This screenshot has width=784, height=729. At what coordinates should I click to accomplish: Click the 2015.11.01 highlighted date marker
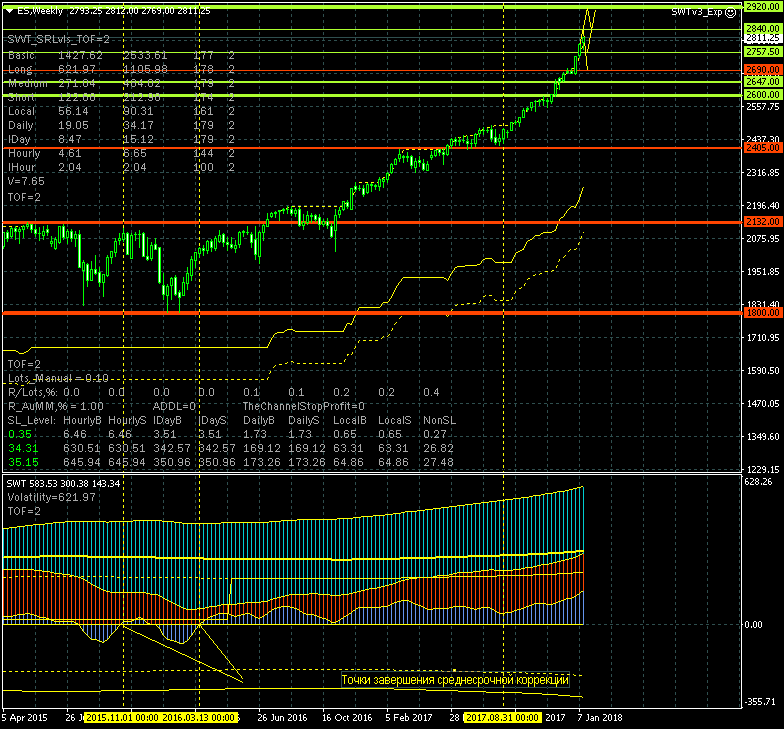pyautogui.click(x=122, y=717)
